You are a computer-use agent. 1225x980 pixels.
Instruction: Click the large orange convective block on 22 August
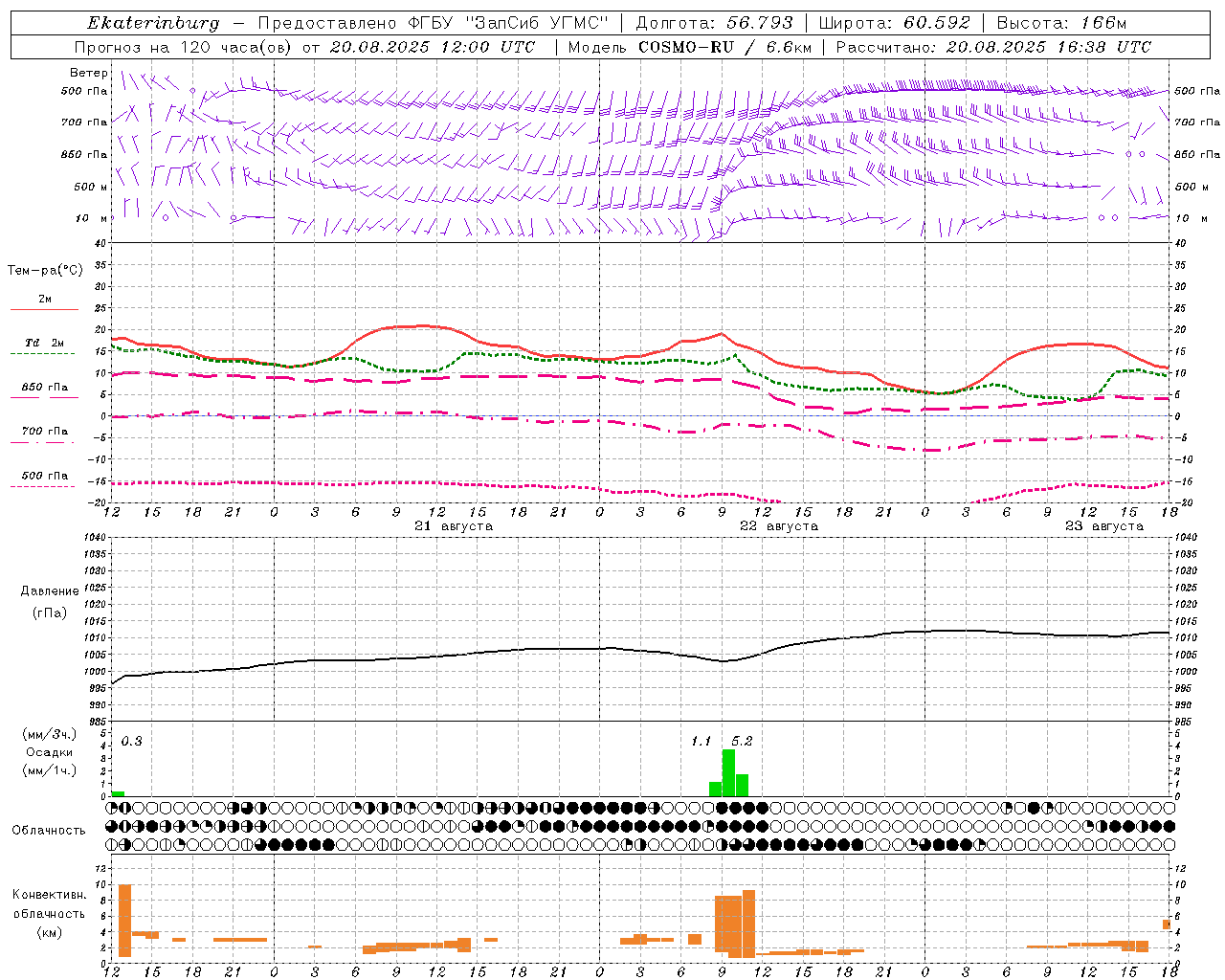coord(735,924)
